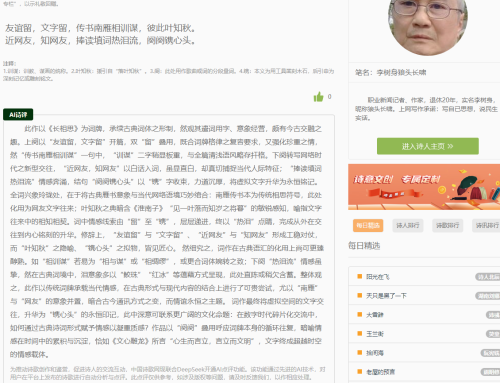This screenshot has height=383, width=500.
Task: Click the gray tag next to 天只是黑了一下
Action: [488, 296]
